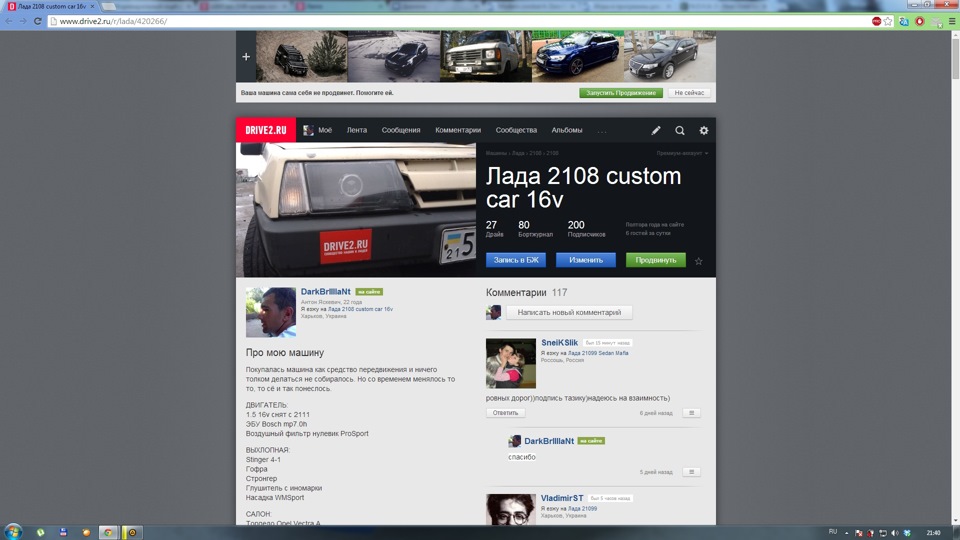Open the Моё menu item
The image size is (960, 540).
(x=325, y=130)
